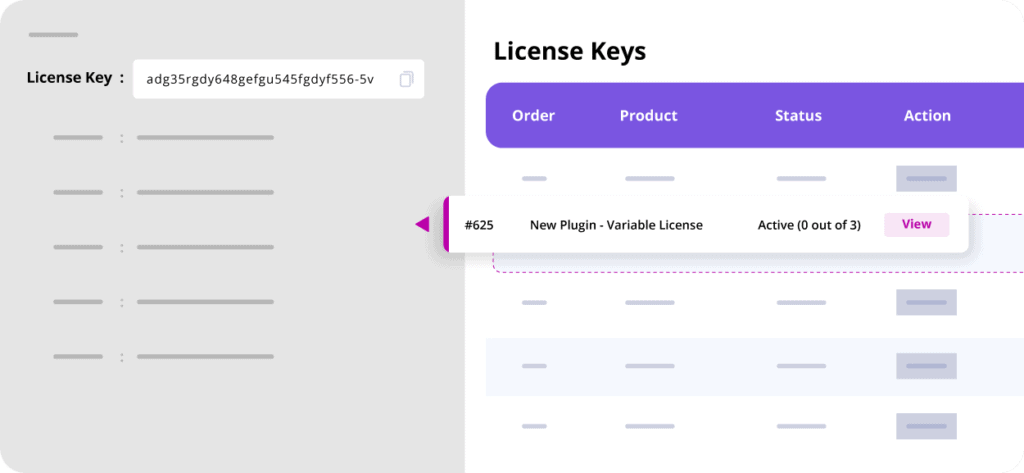Click the View button for order #625
1024x473 pixels.
click(x=916, y=224)
